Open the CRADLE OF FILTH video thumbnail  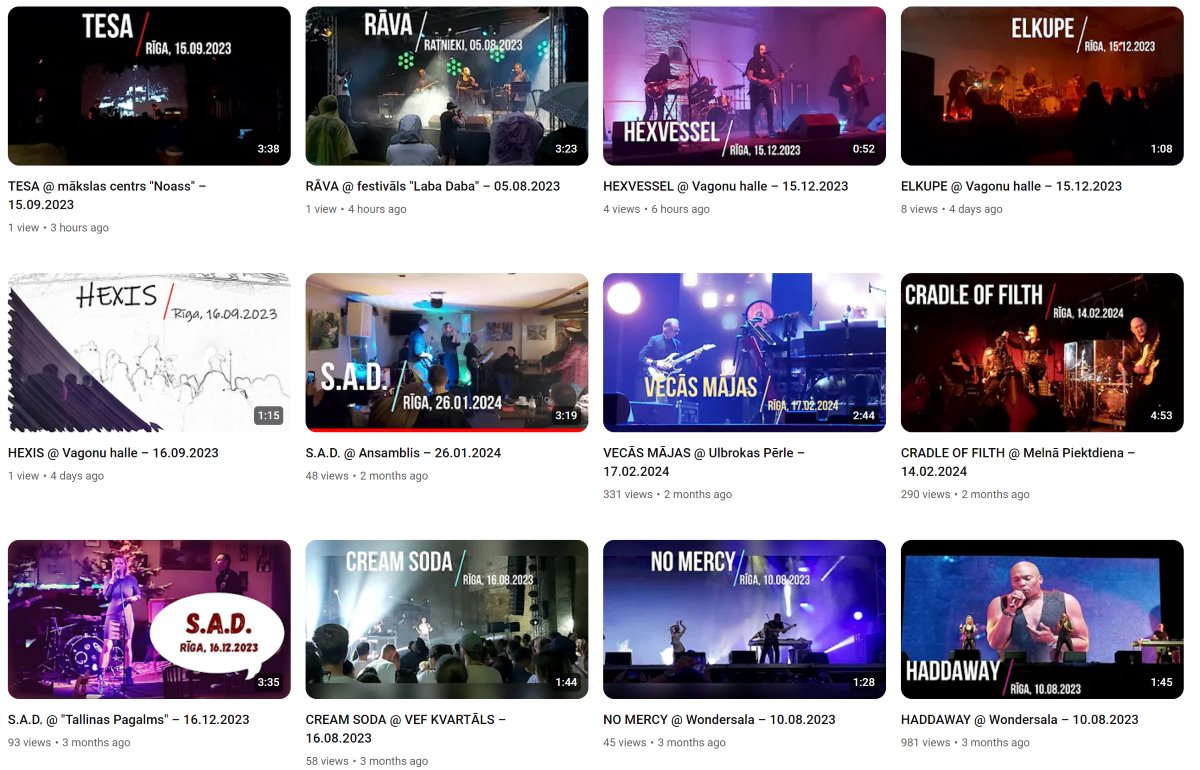pos(1042,353)
